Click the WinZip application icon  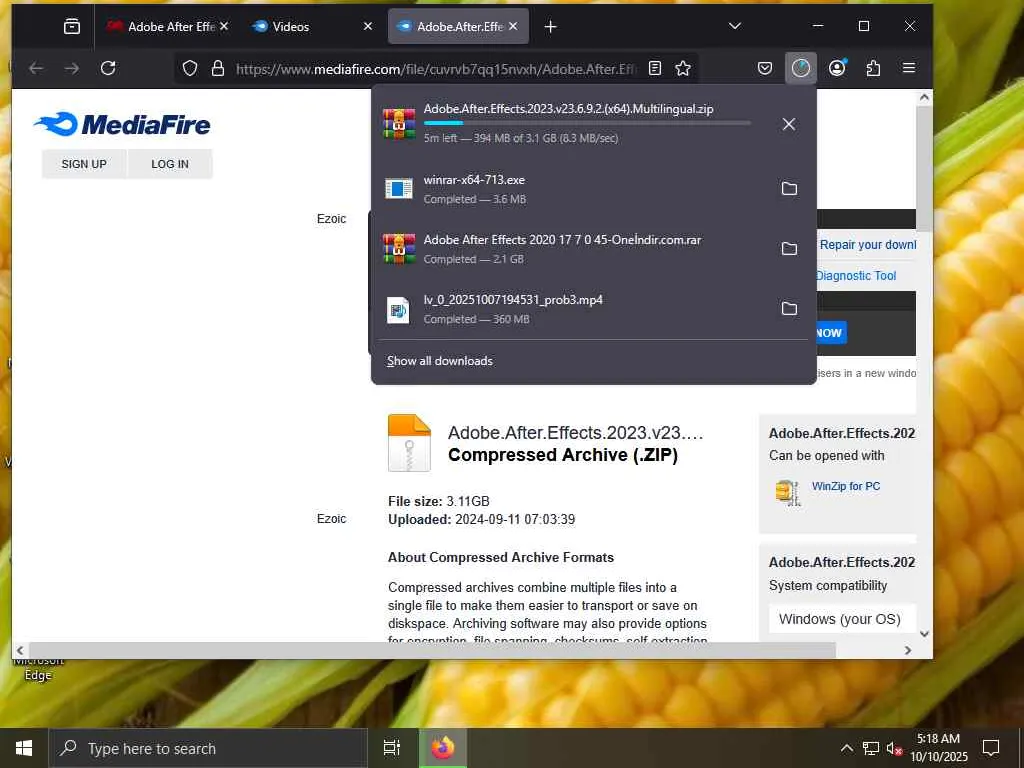(788, 492)
